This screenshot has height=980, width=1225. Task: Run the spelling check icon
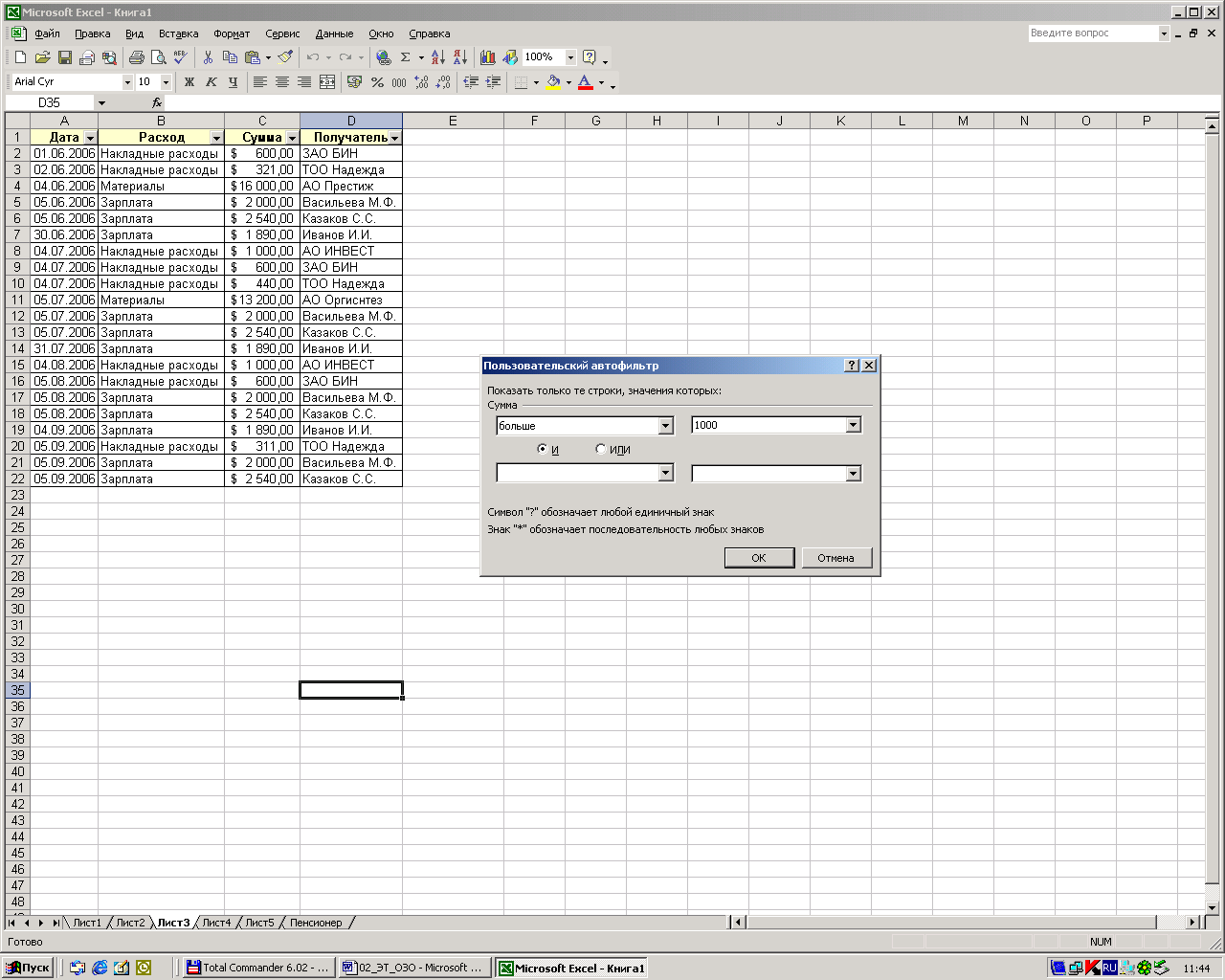(180, 57)
